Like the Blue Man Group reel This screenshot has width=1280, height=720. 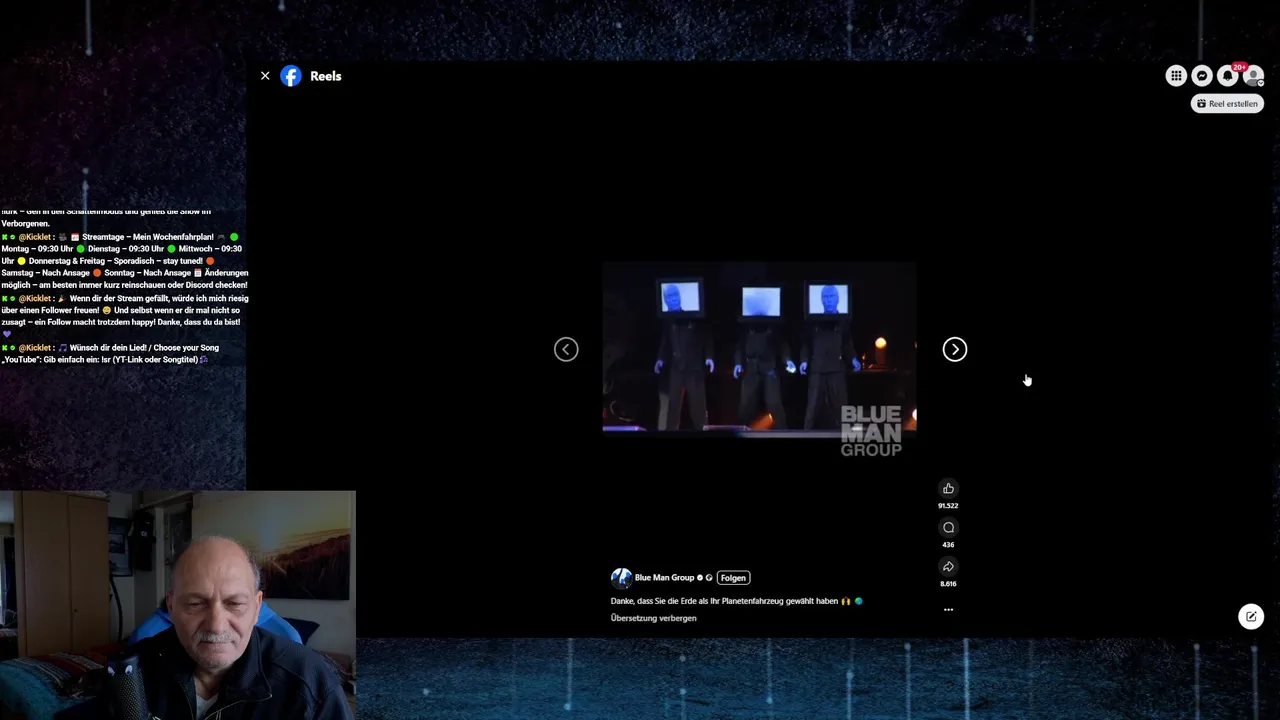point(948,489)
